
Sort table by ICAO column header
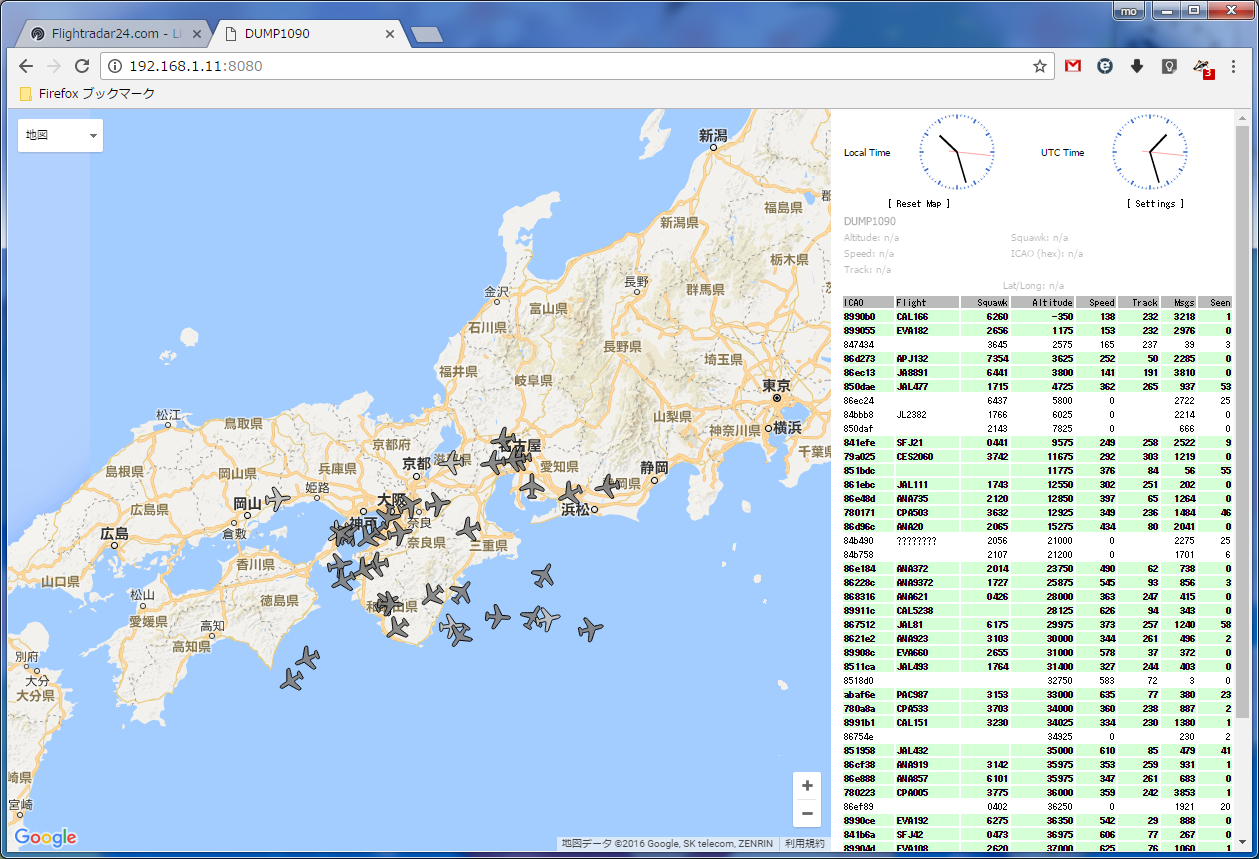868,302
